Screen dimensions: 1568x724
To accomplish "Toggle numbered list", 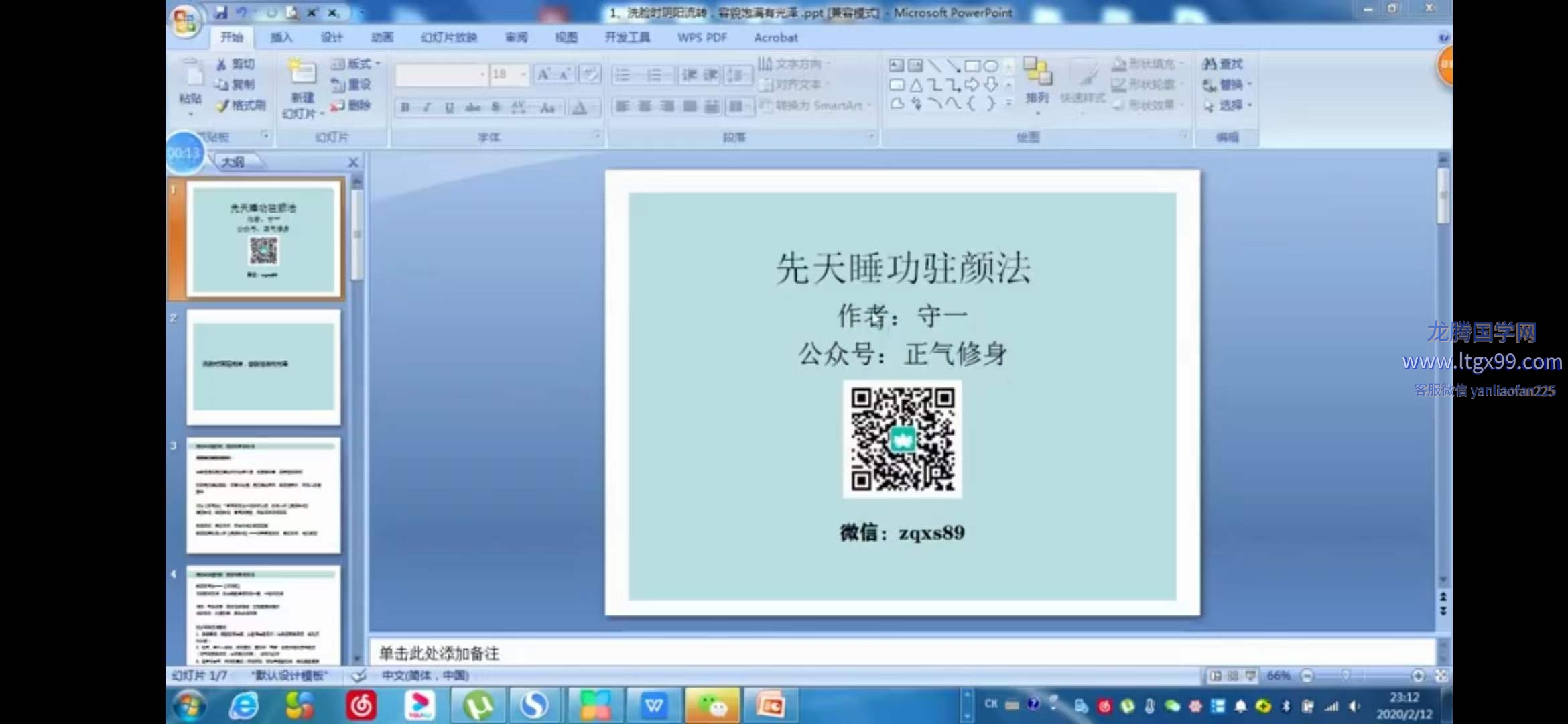I will point(655,74).
